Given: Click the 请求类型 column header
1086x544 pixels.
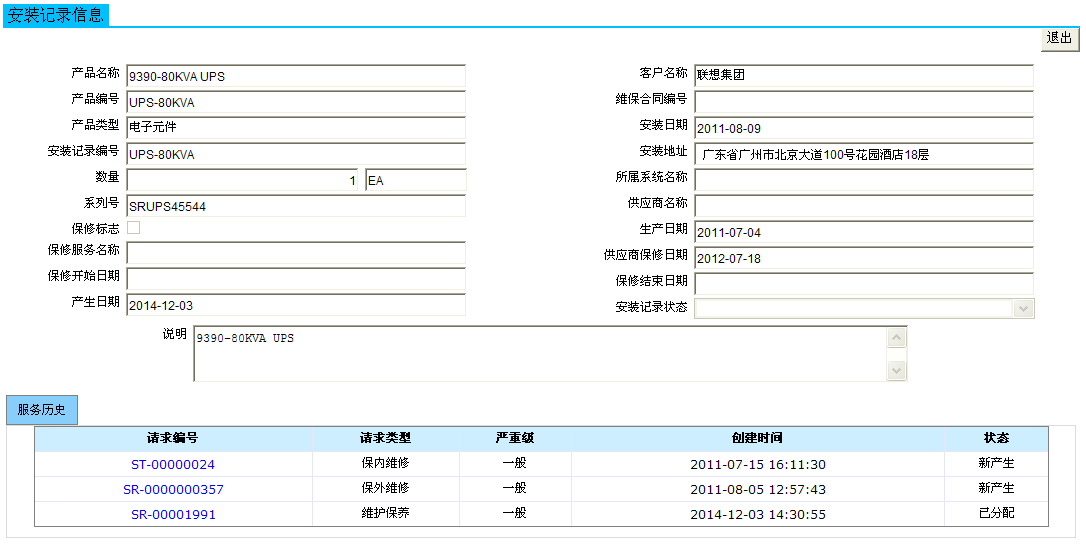Looking at the screenshot, I should tap(385, 439).
